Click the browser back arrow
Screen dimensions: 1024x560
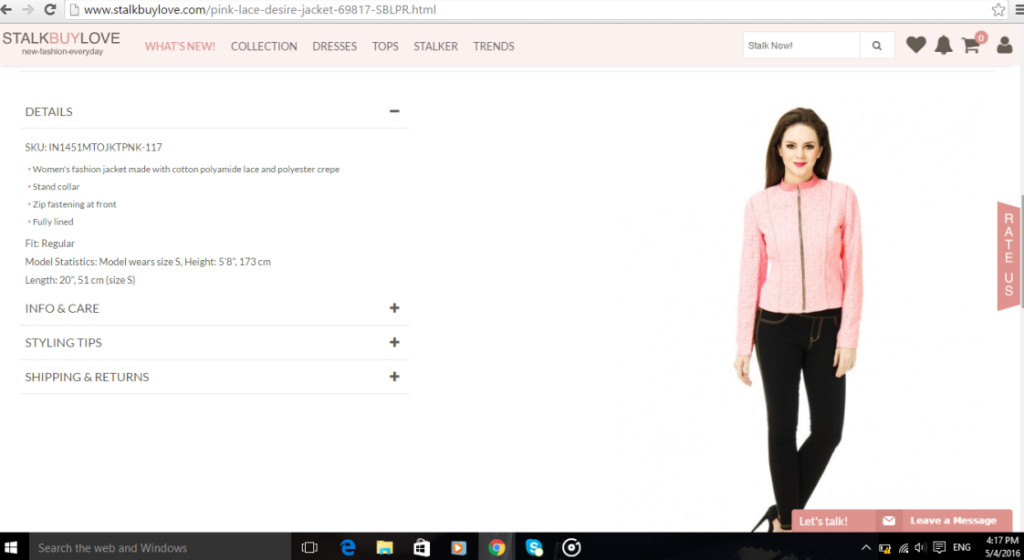(x=6, y=10)
